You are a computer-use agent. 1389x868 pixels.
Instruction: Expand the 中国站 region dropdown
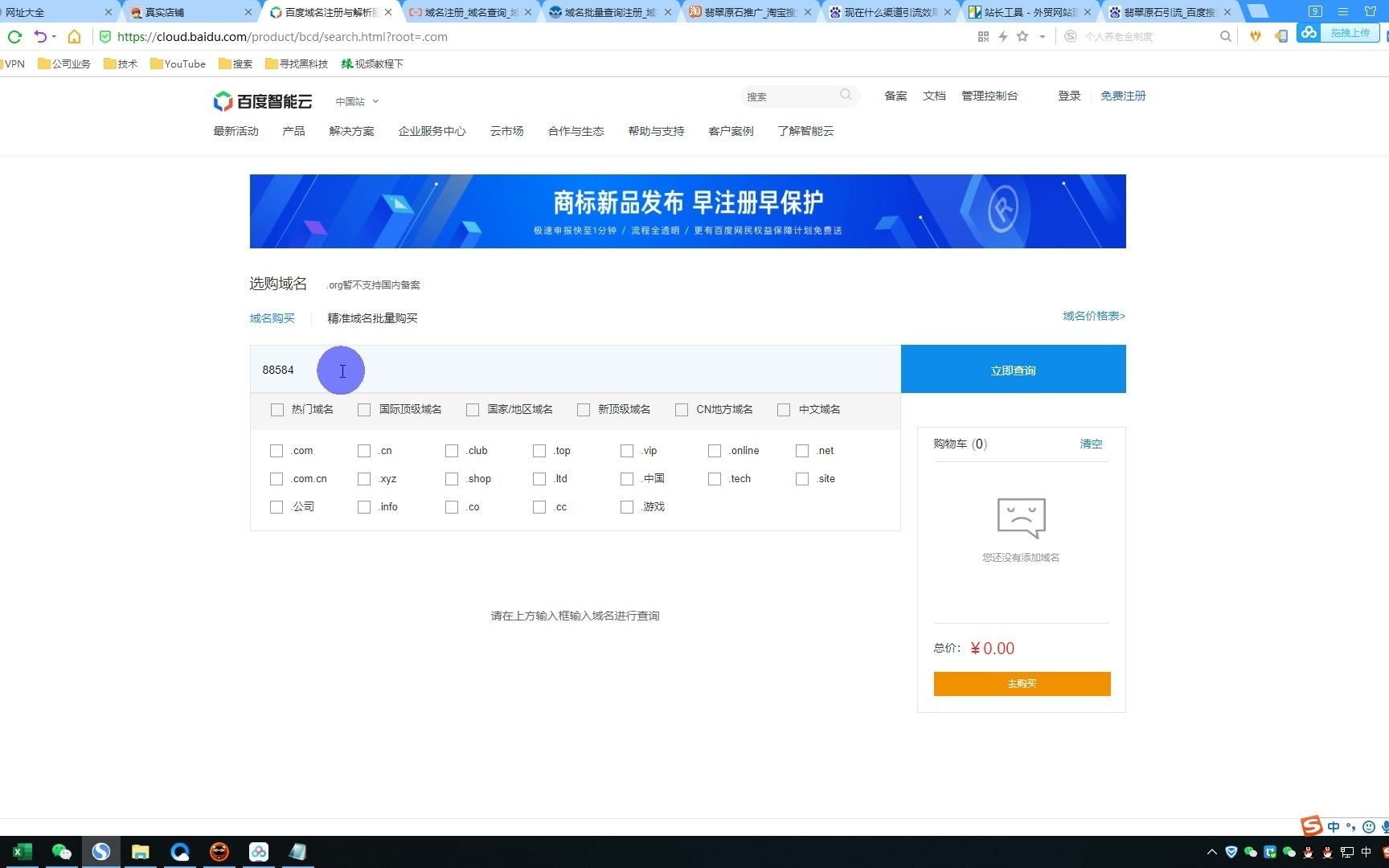(357, 102)
